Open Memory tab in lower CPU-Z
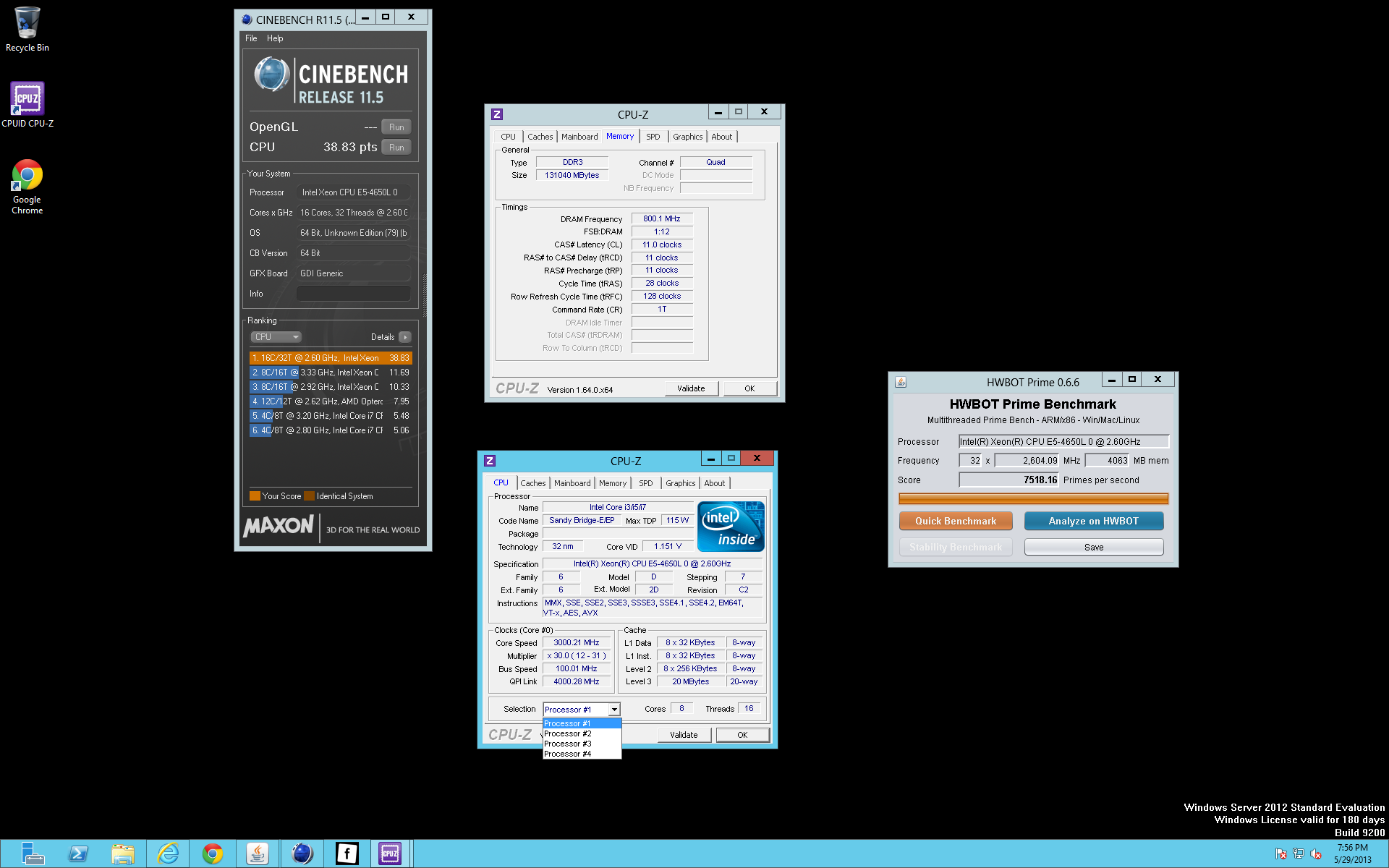Viewport: 1389px width, 868px height. 613,483
